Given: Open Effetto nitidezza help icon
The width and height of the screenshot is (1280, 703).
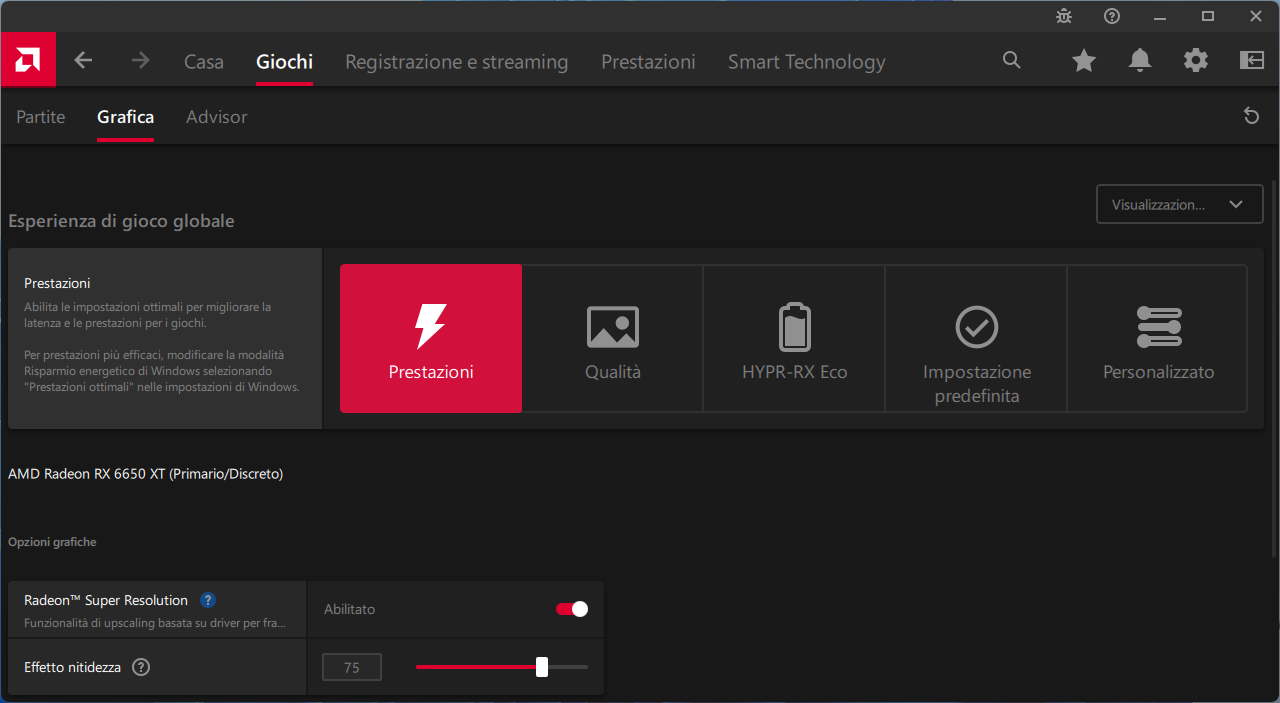Looking at the screenshot, I should click(x=141, y=667).
